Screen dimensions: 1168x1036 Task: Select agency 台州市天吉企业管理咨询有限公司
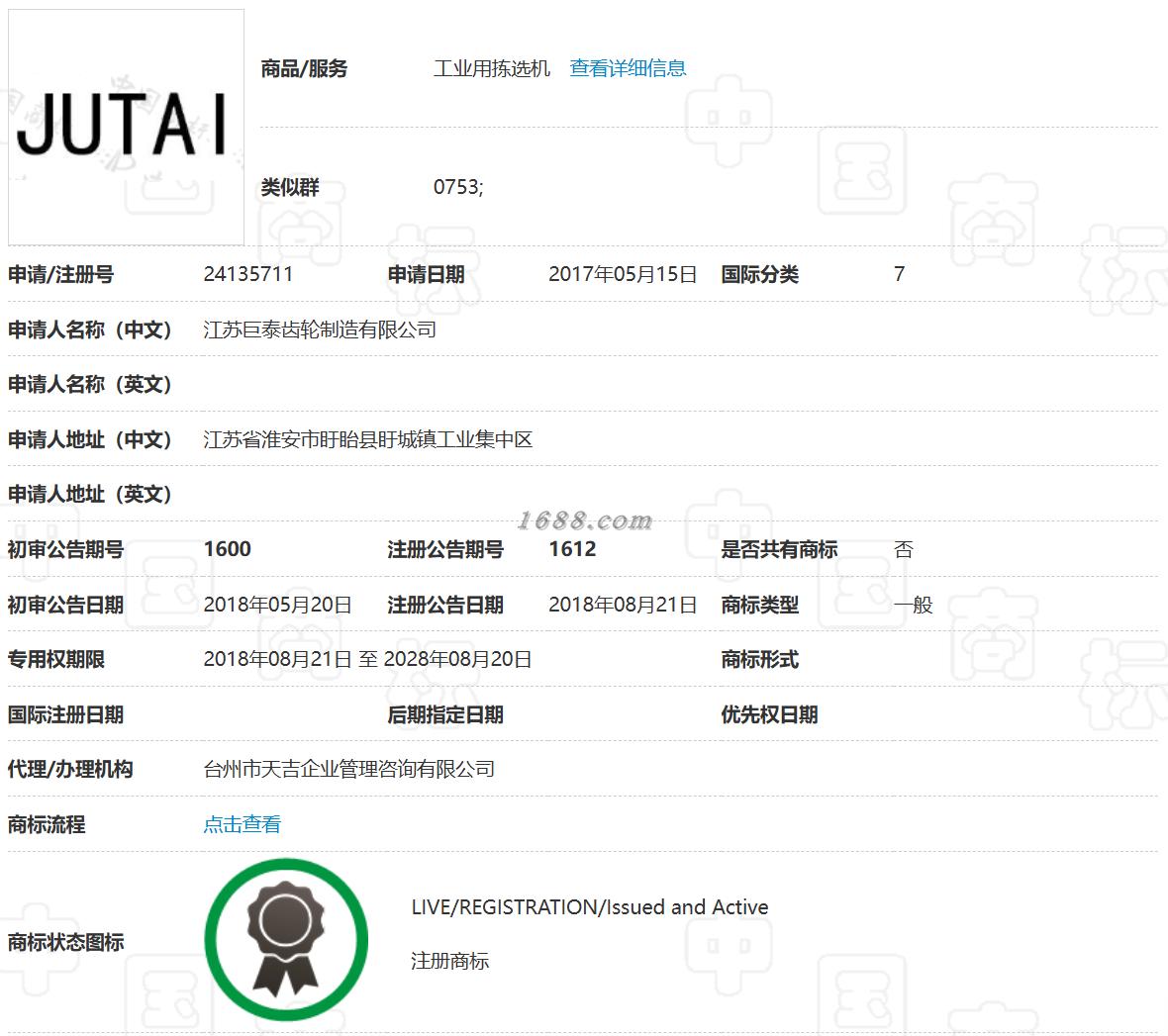[349, 770]
